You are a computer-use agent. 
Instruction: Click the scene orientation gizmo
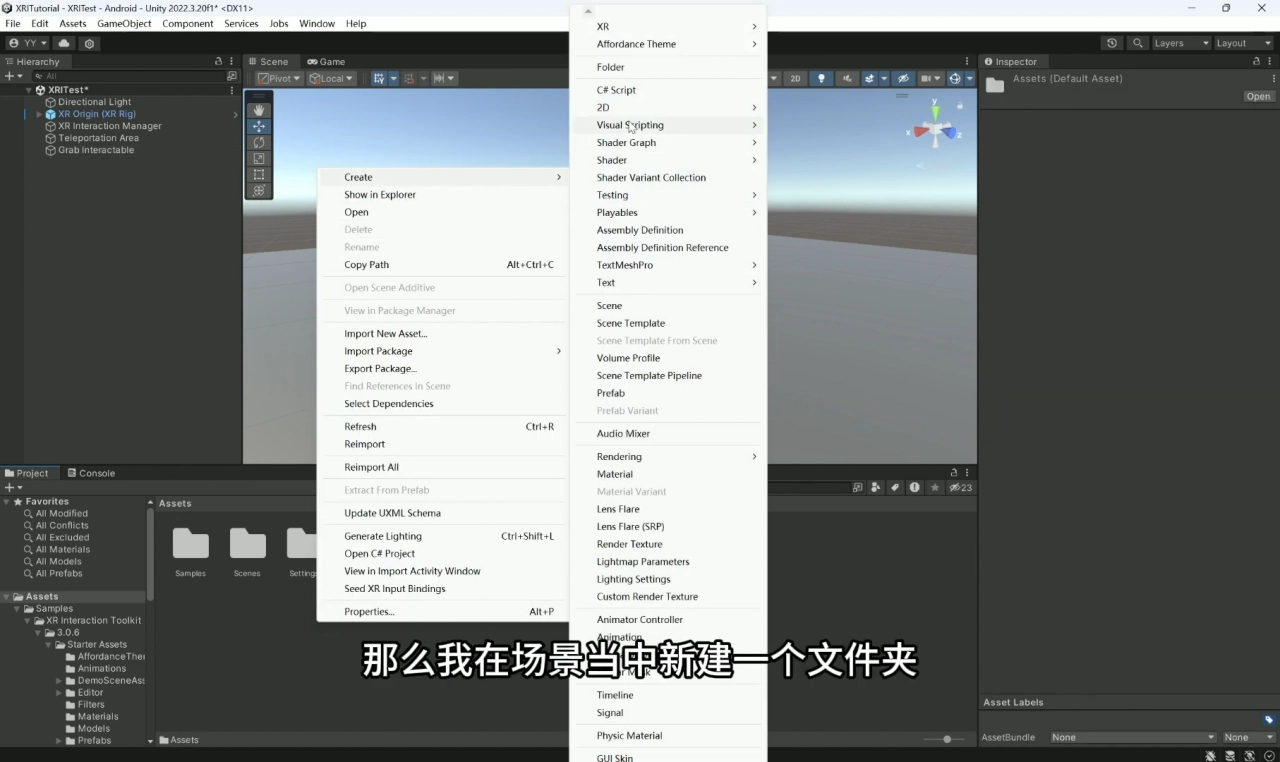936,129
